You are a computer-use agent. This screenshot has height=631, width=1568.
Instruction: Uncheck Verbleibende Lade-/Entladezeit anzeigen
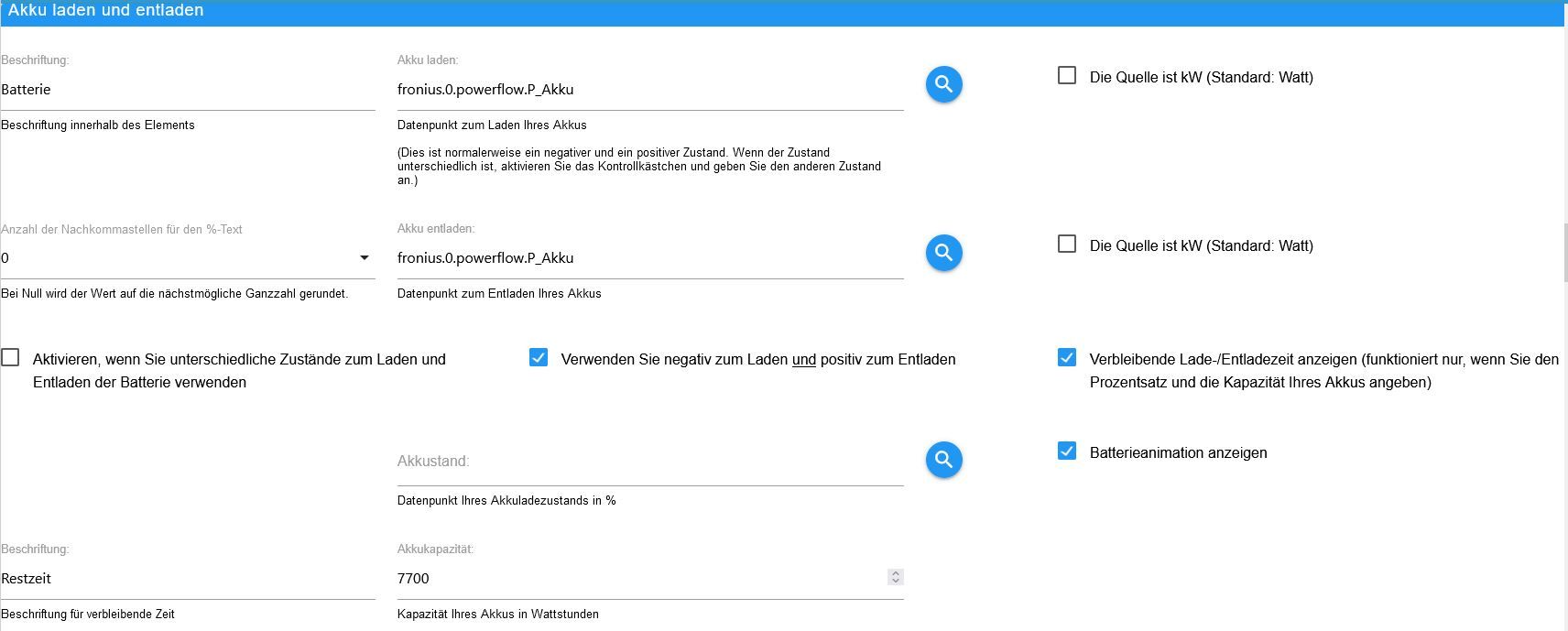coord(1067,358)
